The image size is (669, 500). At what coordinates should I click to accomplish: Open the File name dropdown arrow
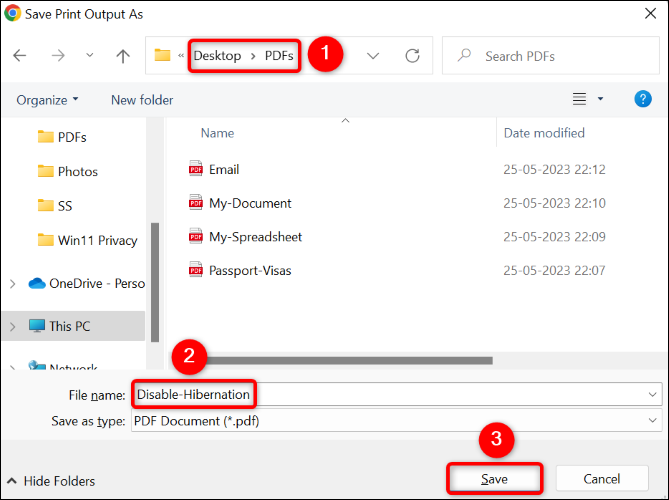tap(652, 395)
